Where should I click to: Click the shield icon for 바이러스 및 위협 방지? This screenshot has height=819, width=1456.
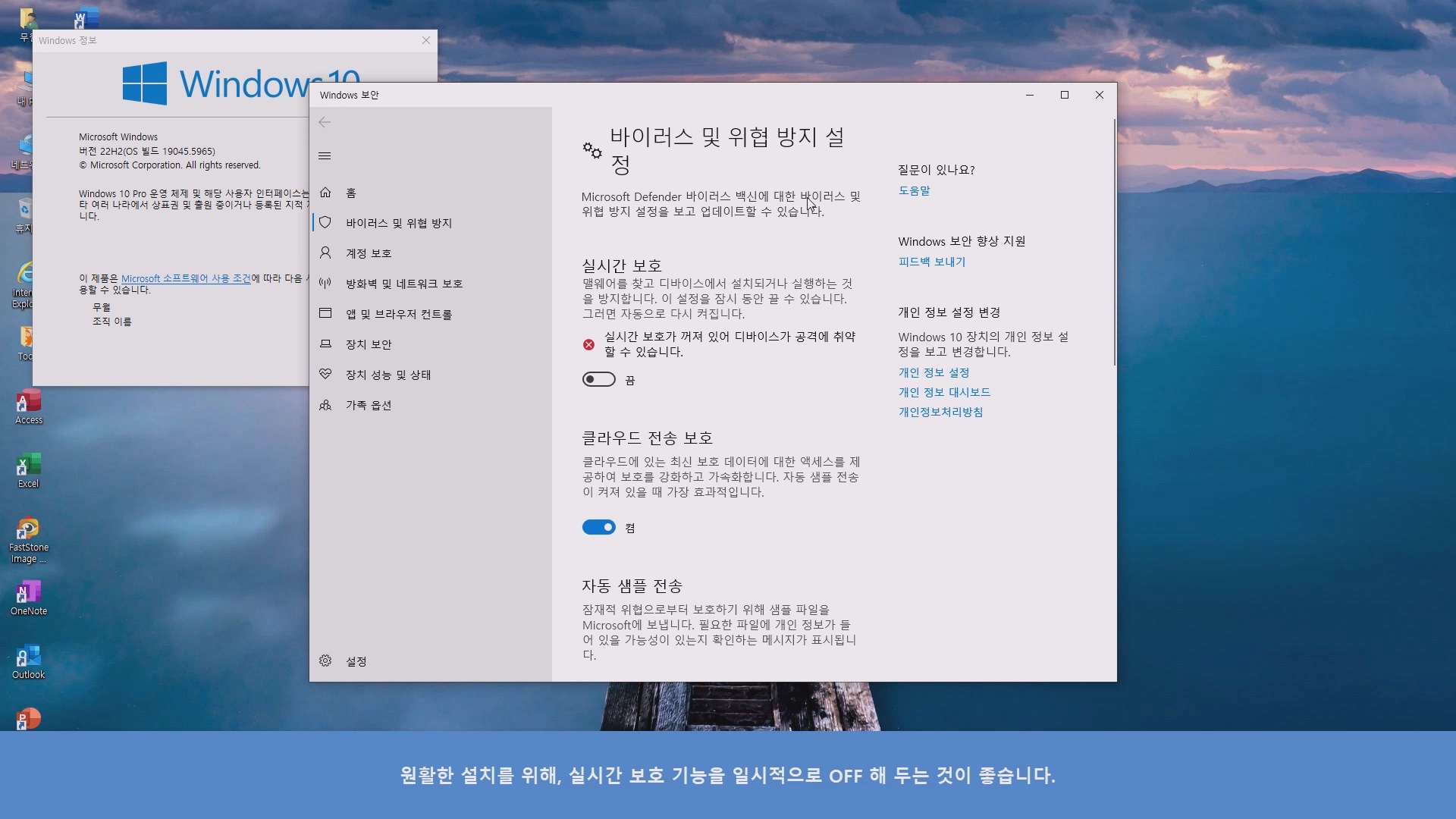click(x=325, y=222)
